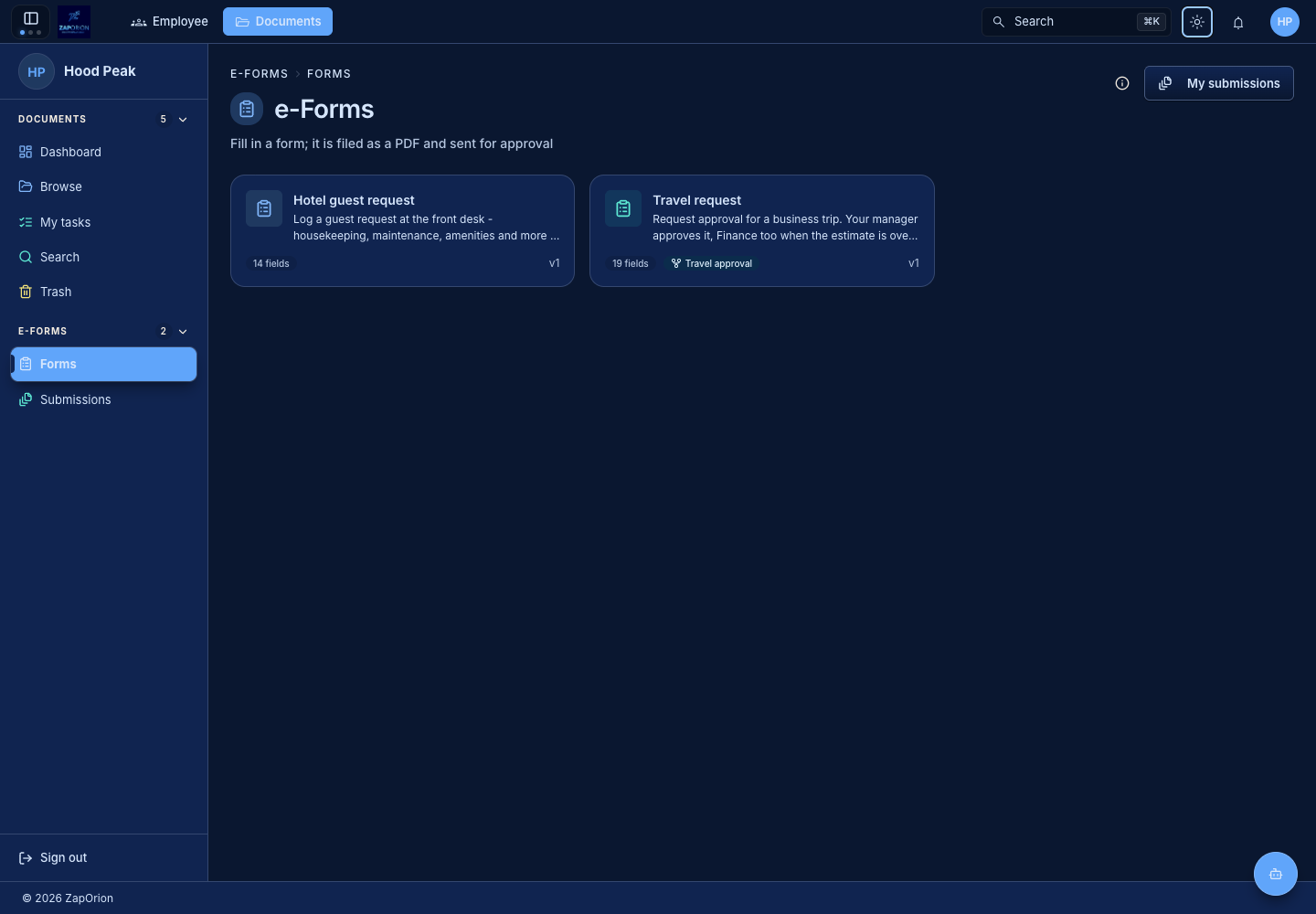Click © 2026 ZapOrion footer text
Screen dimensions: 1316x914
click(x=68, y=898)
